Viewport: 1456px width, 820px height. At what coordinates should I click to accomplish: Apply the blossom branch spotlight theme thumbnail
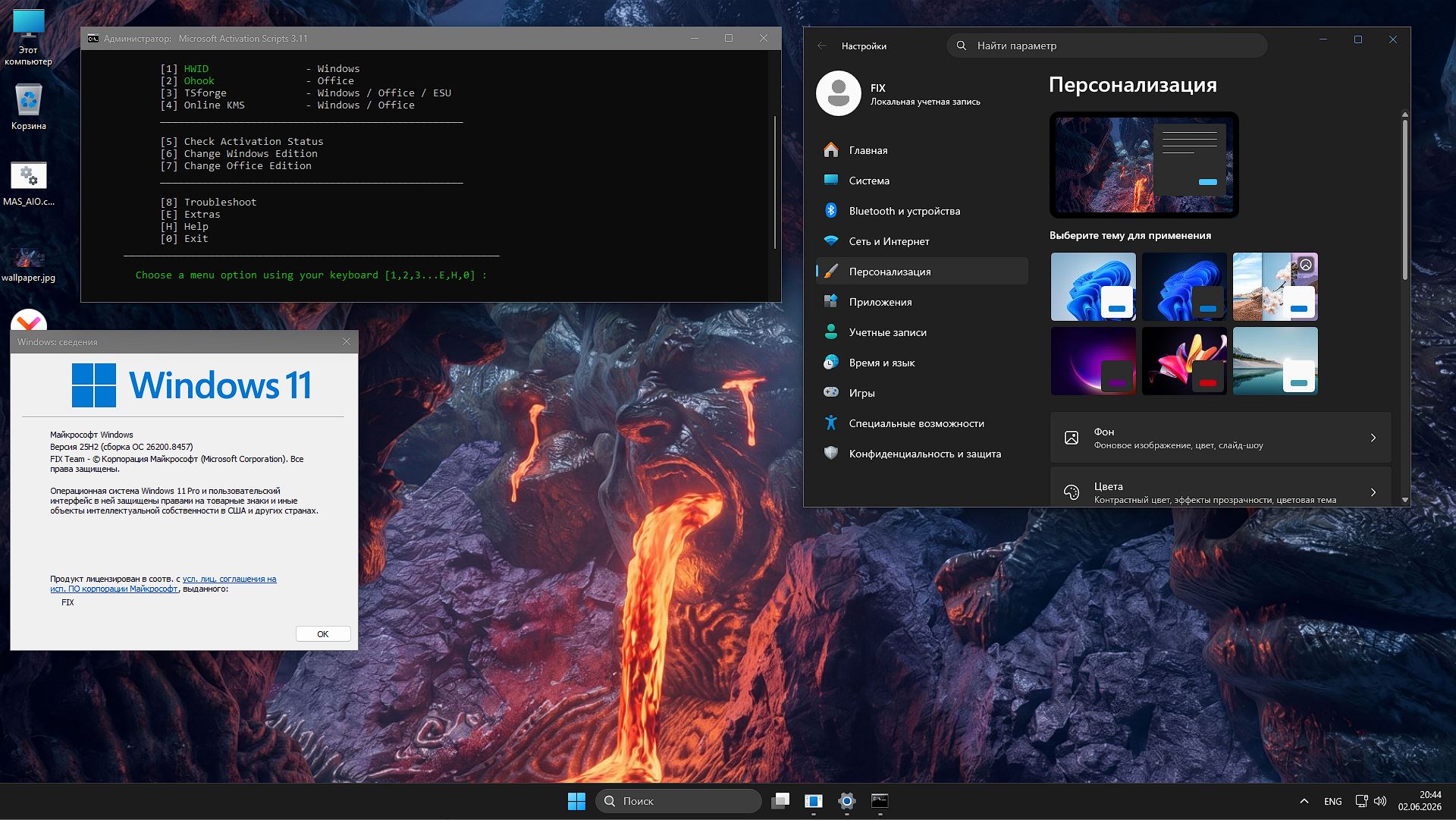click(1275, 287)
